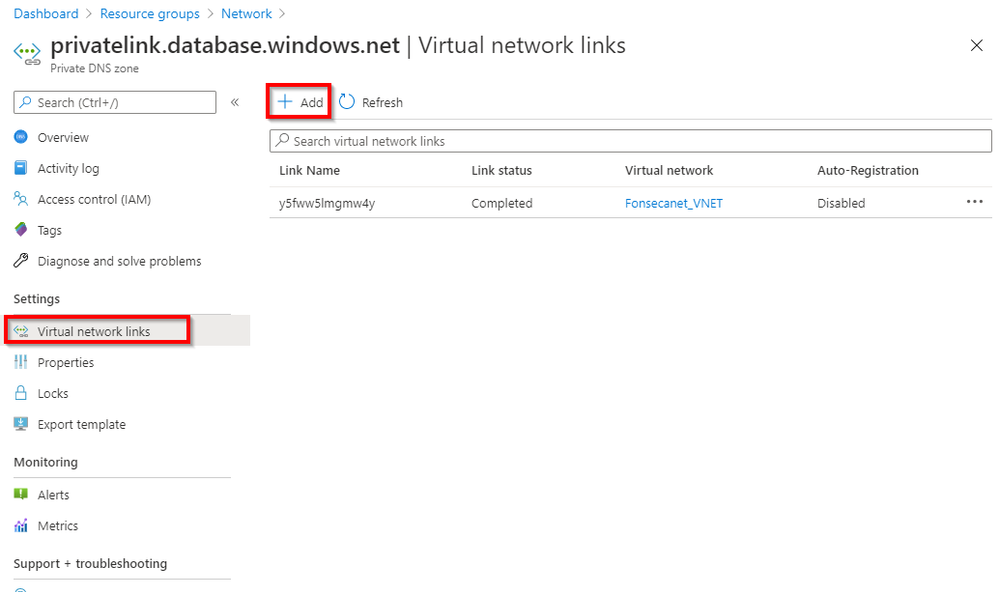
Task: Click the Add button in toolbar
Action: [299, 102]
